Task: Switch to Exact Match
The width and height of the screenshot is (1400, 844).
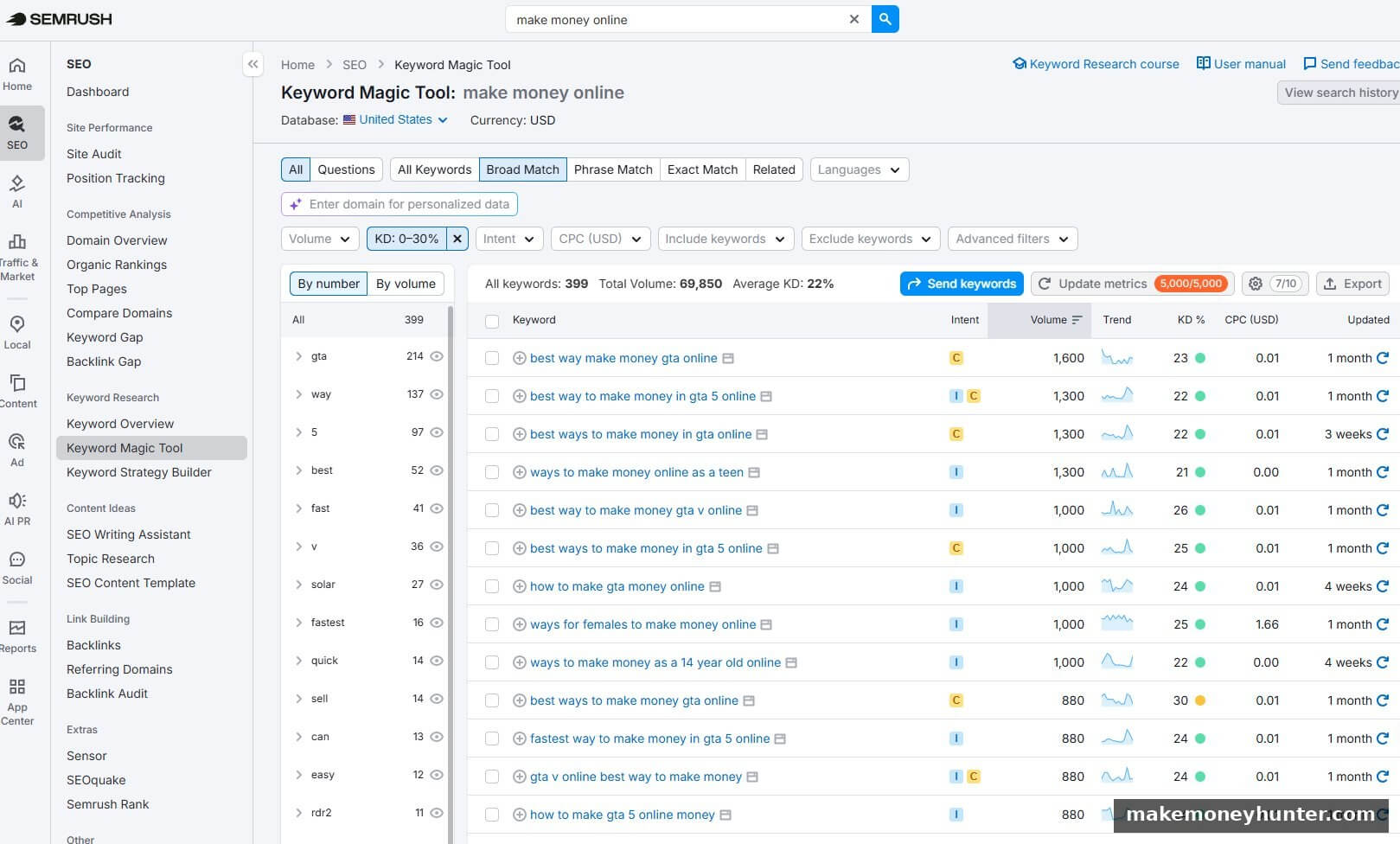Action: (702, 169)
